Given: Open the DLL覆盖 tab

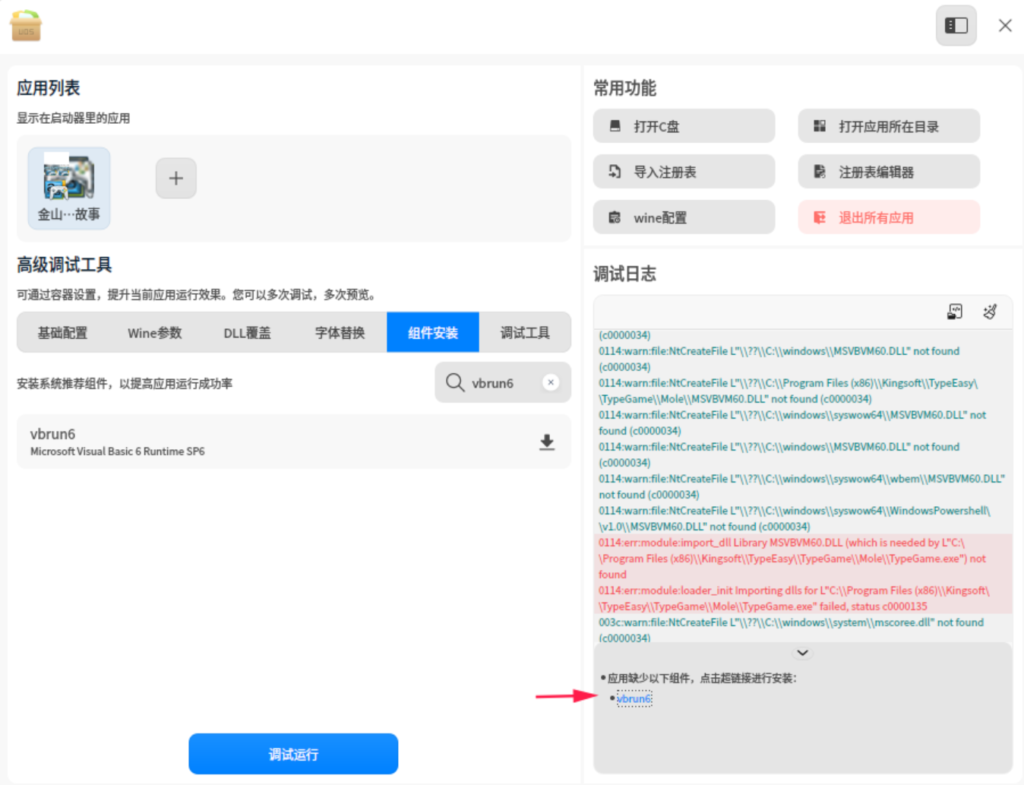Looking at the screenshot, I should pyautogui.click(x=247, y=333).
